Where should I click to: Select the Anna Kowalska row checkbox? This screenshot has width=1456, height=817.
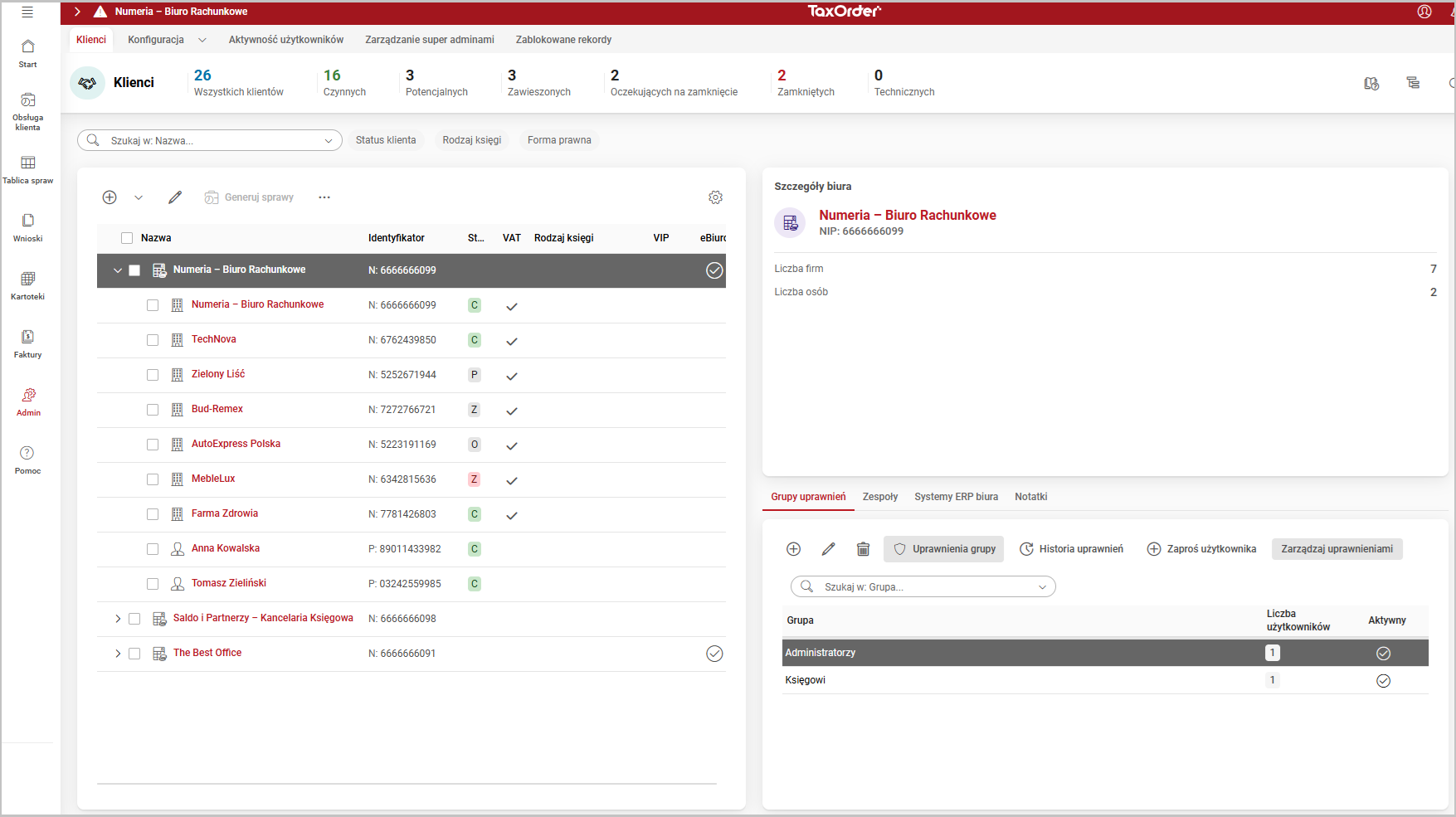[153, 549]
